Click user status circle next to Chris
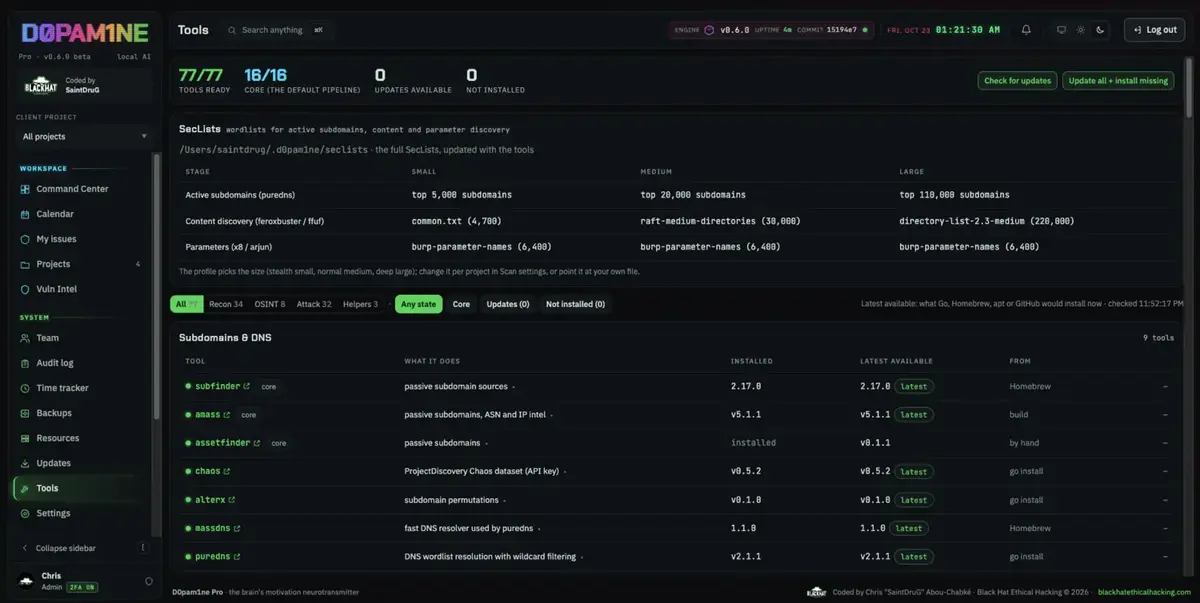This screenshot has width=1200, height=603. (x=149, y=581)
